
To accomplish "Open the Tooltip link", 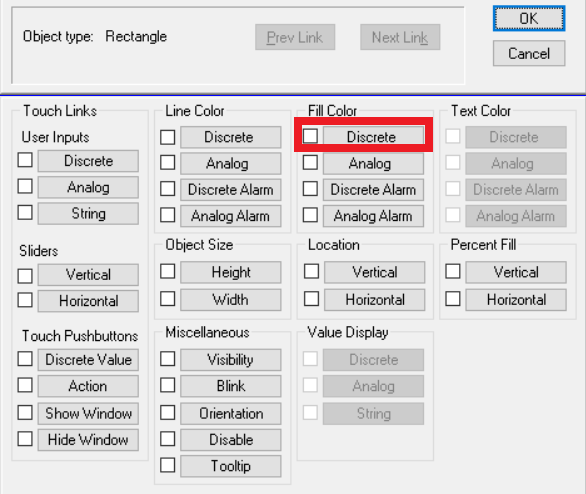I will click(231, 466).
